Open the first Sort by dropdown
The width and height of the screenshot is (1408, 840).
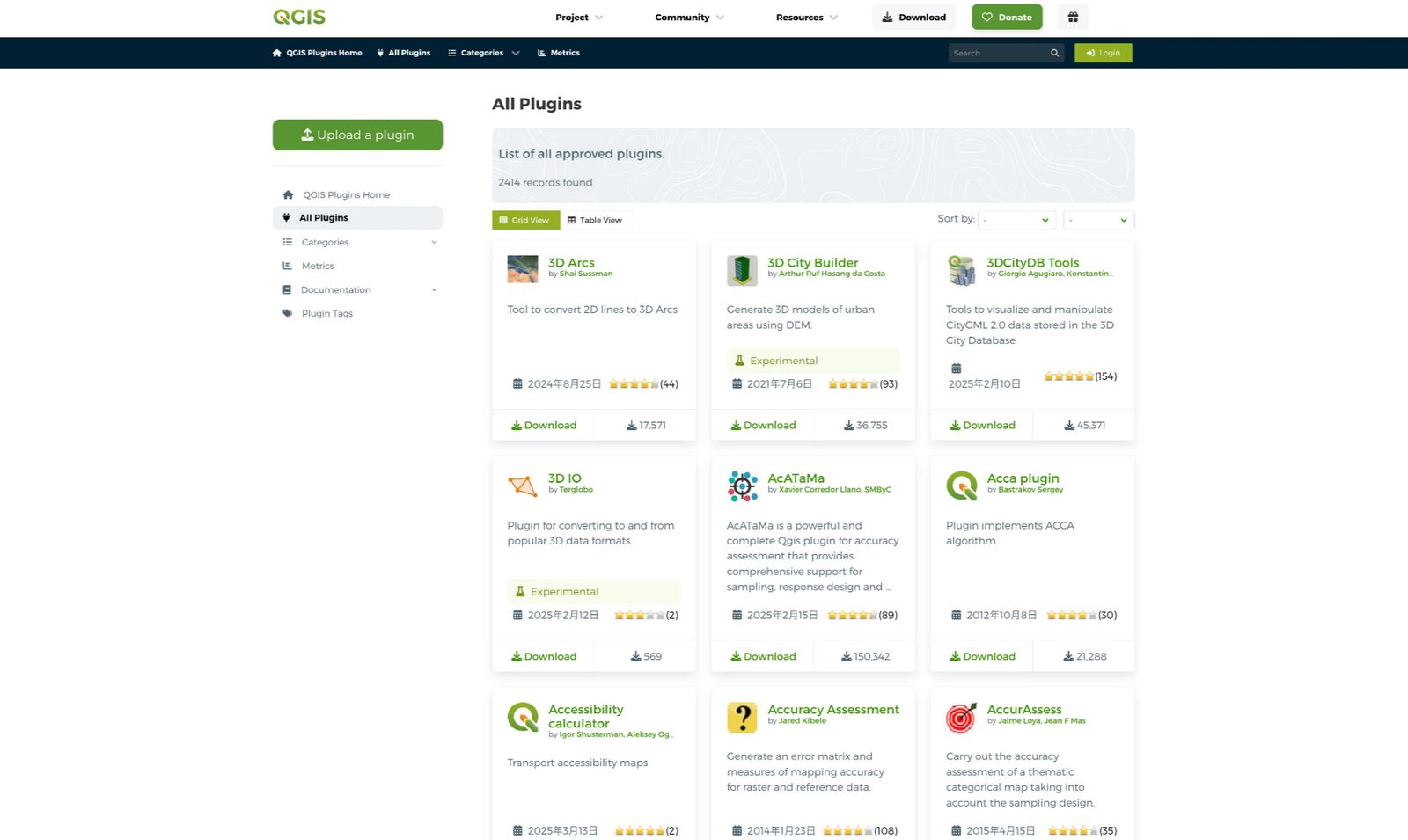click(1017, 220)
